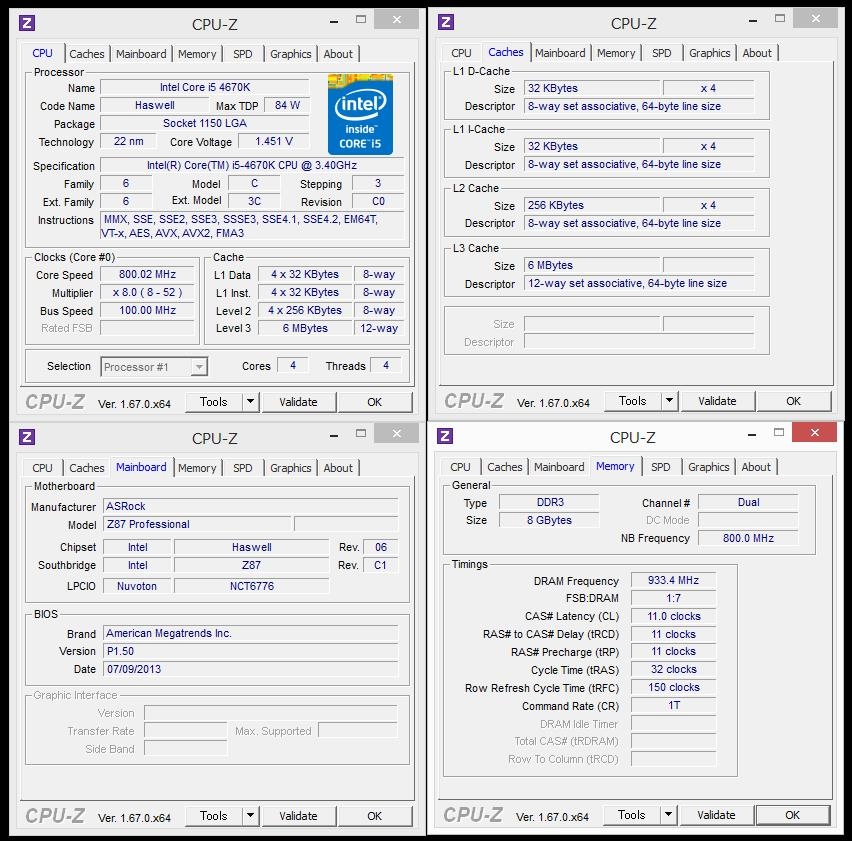Click OK in the Mainboard window
Screen dimensions: 852x841
tap(374, 816)
